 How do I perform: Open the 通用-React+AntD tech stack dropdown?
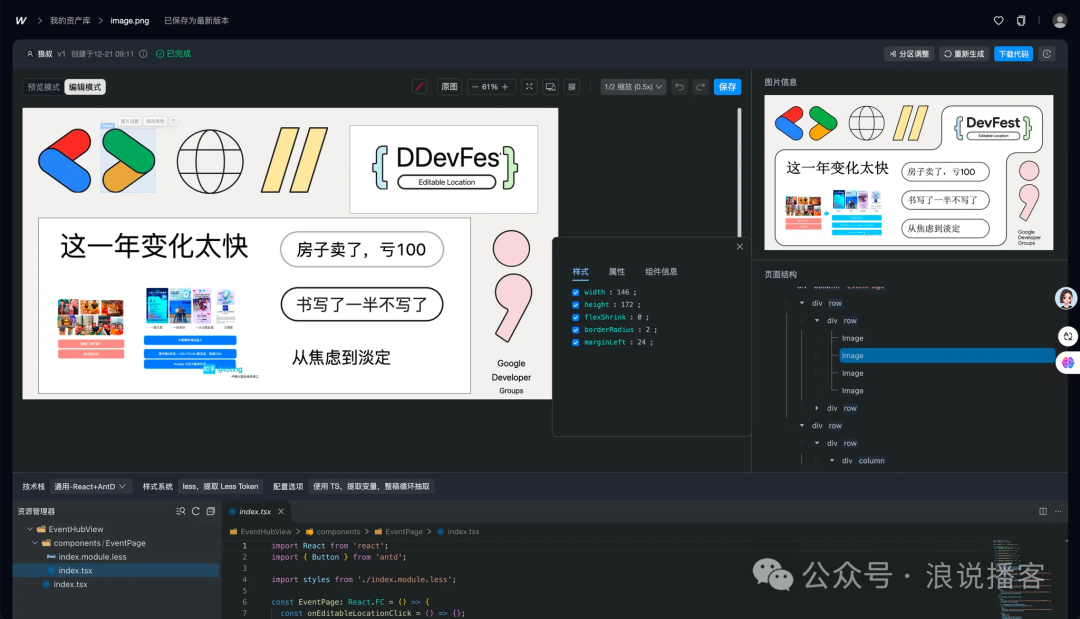(x=90, y=486)
